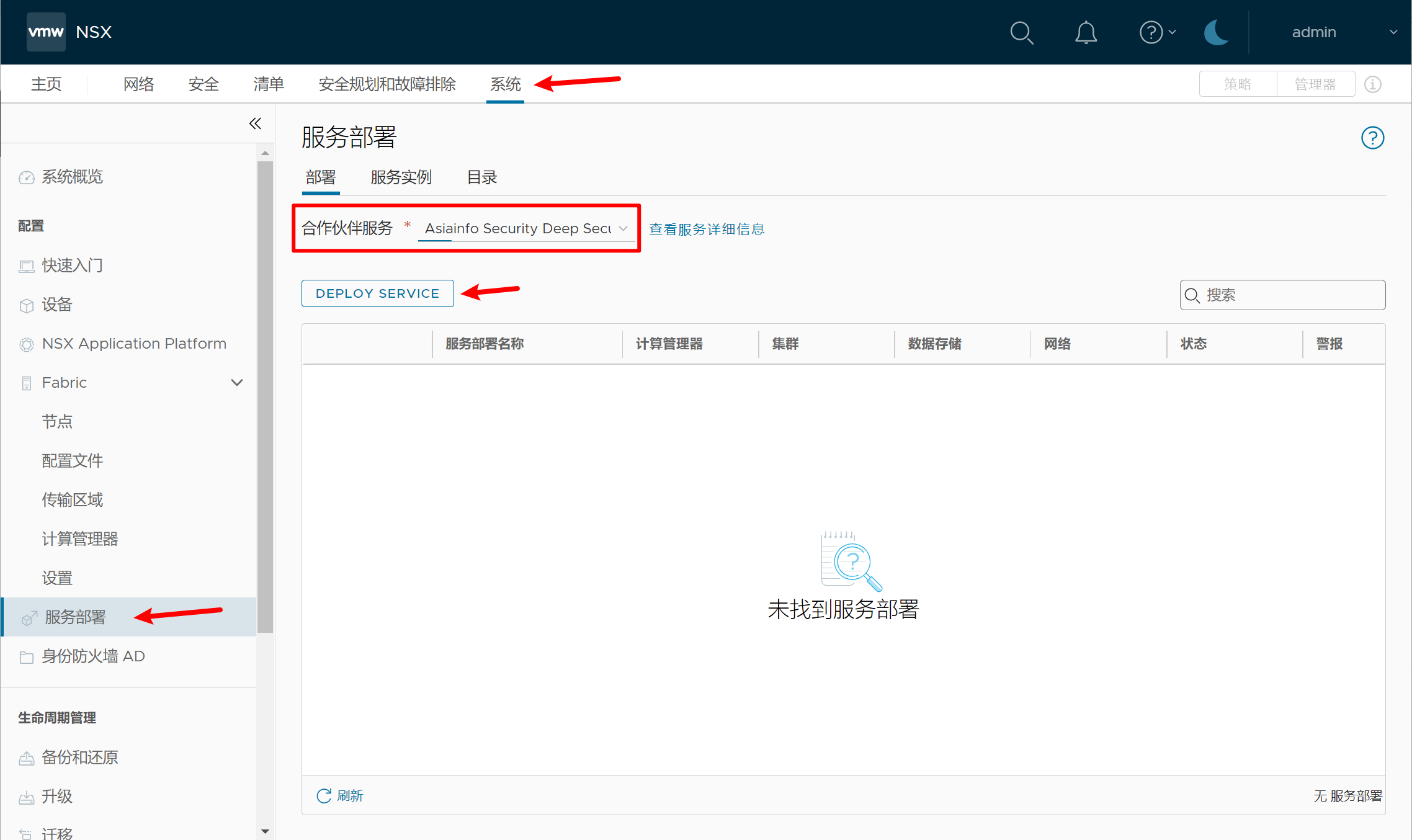
Task: Click the info icon next to 管理器
Action: point(1372,84)
